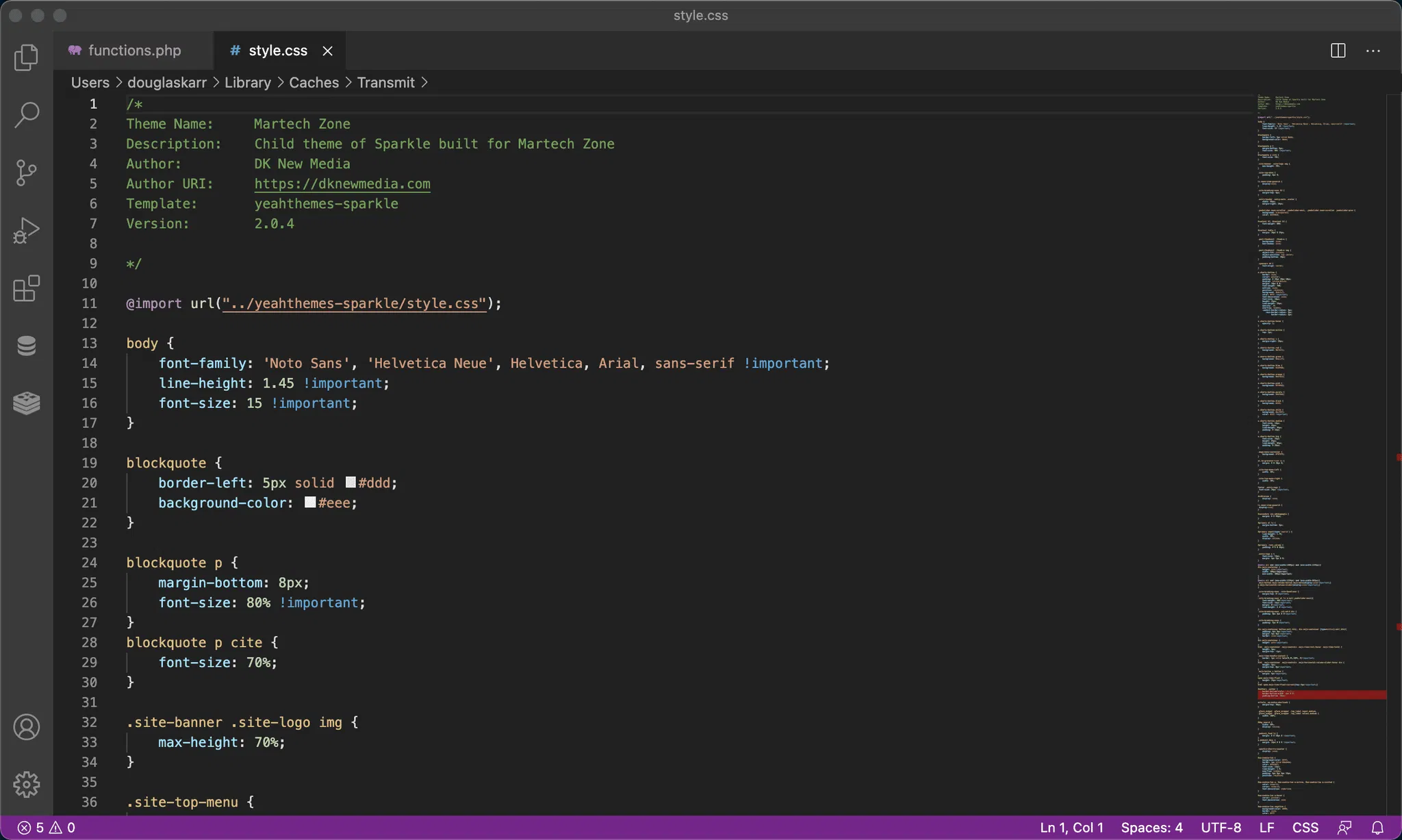This screenshot has height=840, width=1402.
Task: Click the #ddd color swatch
Action: 350,483
